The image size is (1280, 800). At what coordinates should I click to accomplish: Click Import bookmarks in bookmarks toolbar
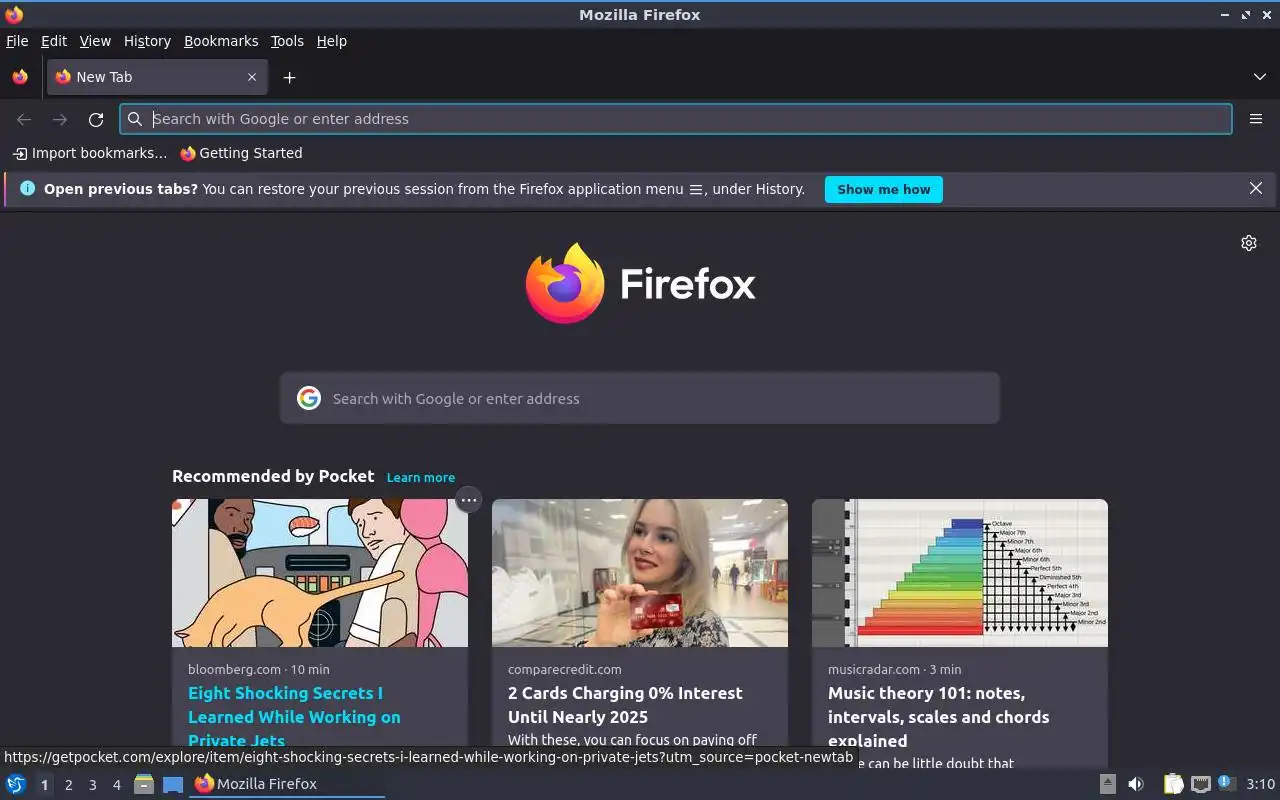tap(90, 153)
